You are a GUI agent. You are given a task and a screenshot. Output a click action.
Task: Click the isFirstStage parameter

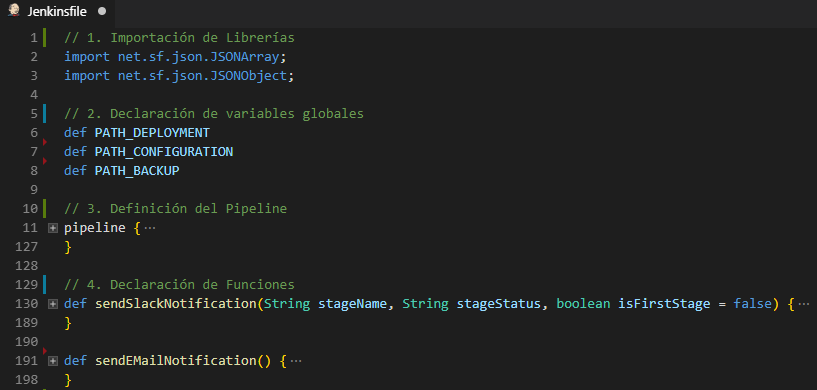(x=664, y=304)
